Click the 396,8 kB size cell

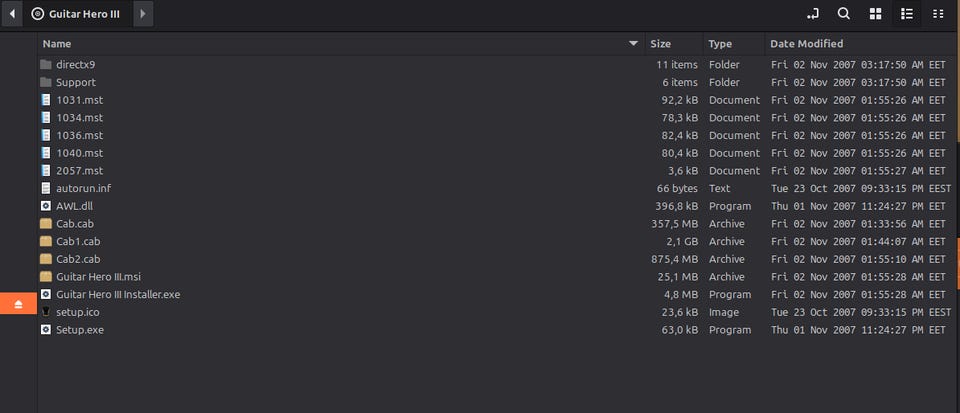click(x=677, y=206)
